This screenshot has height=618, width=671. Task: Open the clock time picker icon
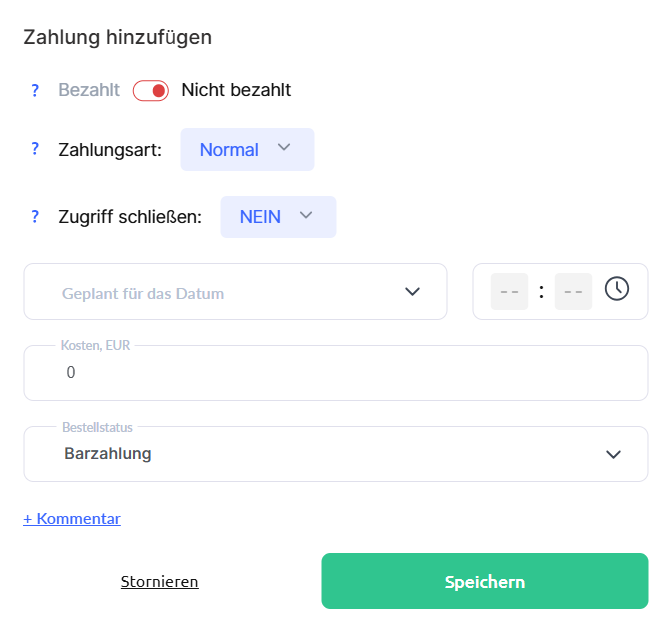(x=617, y=289)
